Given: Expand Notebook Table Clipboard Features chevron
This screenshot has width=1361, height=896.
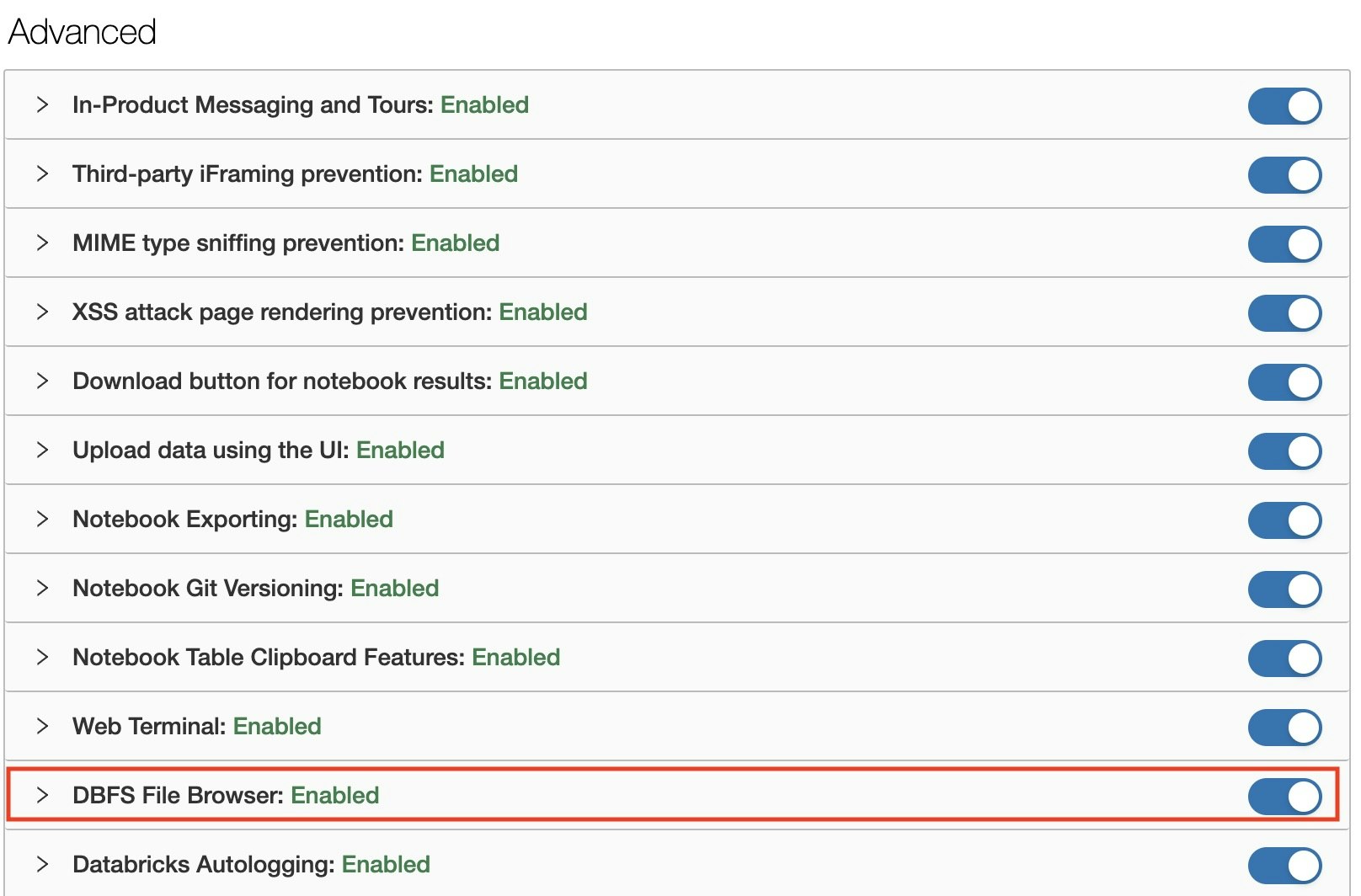Looking at the screenshot, I should 42,657.
